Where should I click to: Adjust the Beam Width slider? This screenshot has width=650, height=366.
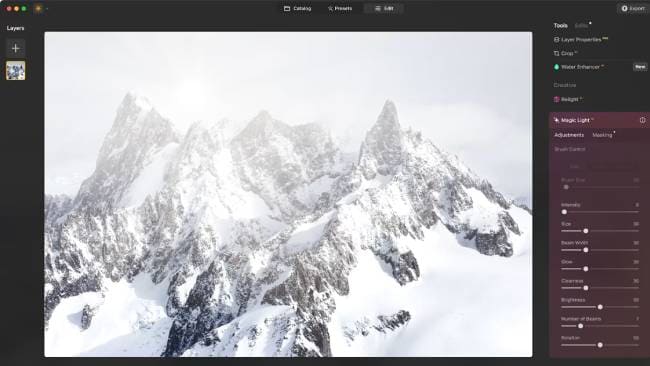click(600, 250)
